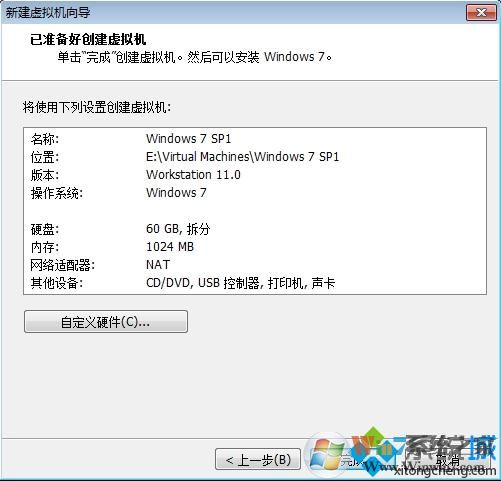
Task: Click the 将使用下列设置创建虚拟机 text
Action: click(x=97, y=107)
